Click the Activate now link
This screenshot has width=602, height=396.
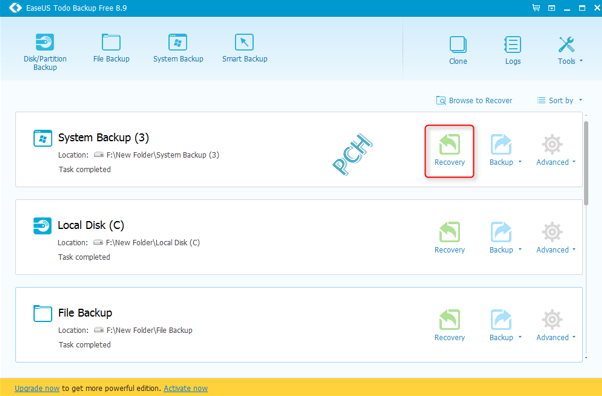point(186,388)
